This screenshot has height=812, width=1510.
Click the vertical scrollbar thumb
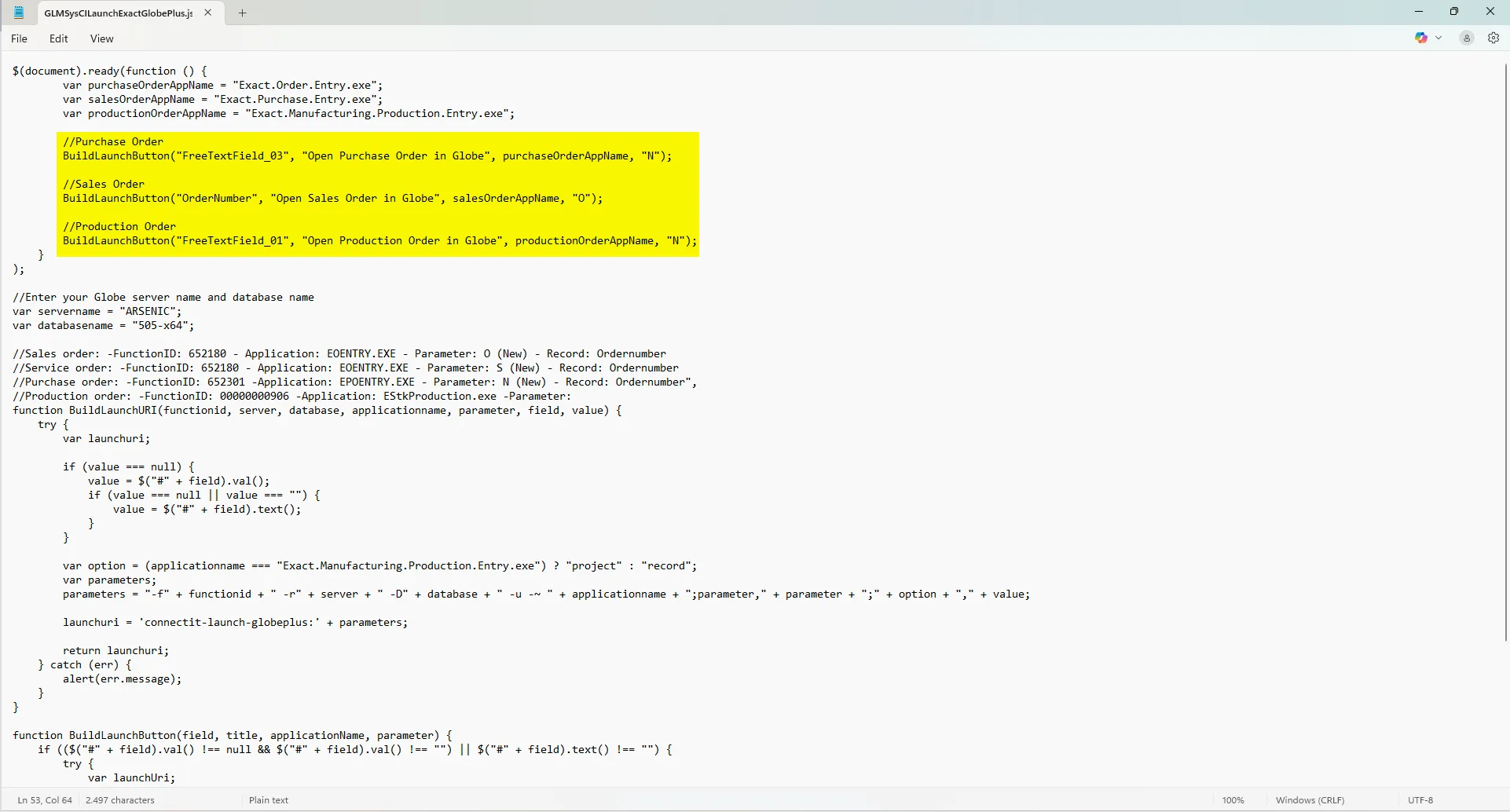[1505, 353]
